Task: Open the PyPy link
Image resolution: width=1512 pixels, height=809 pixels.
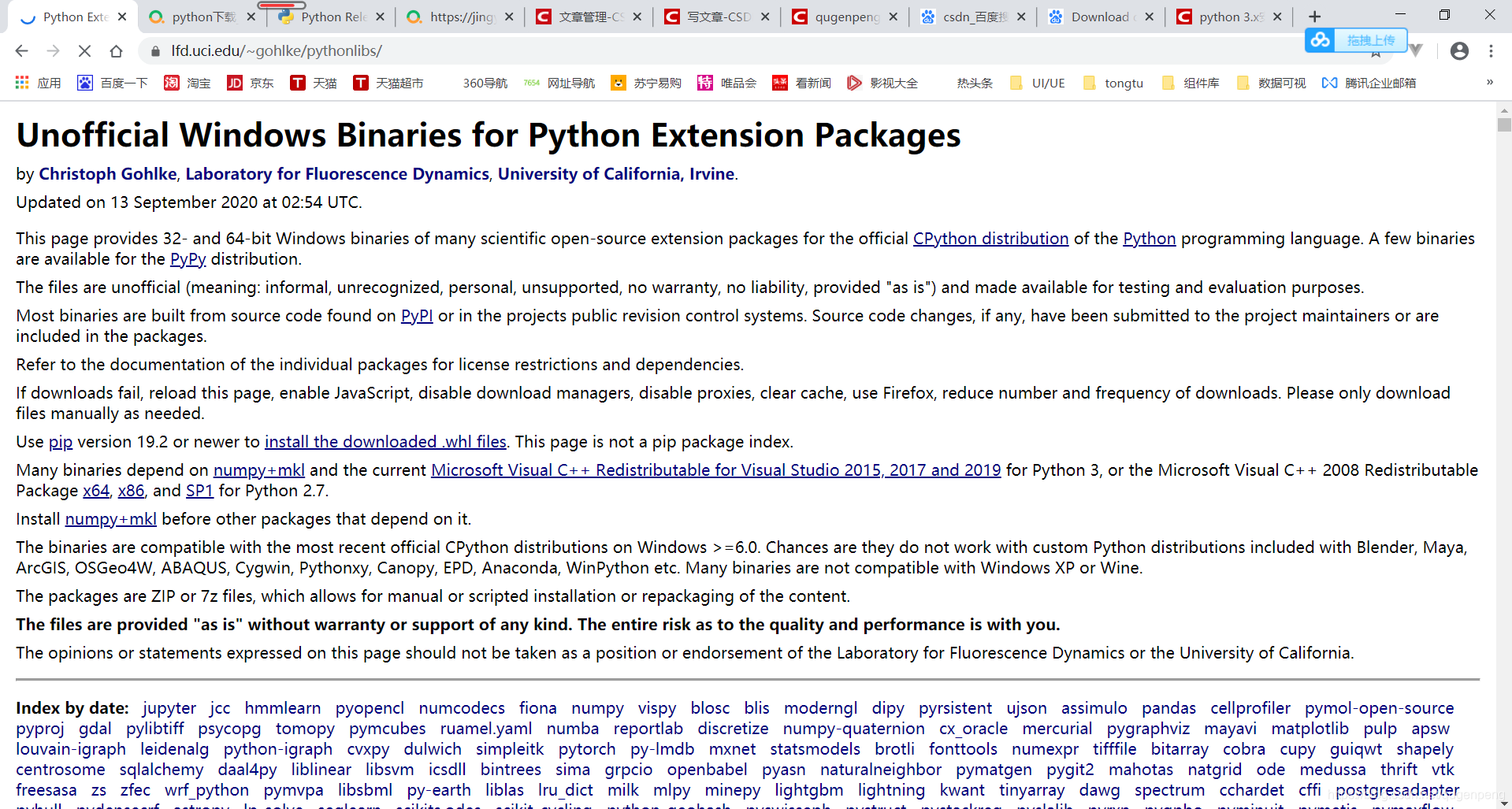Action: [x=188, y=259]
